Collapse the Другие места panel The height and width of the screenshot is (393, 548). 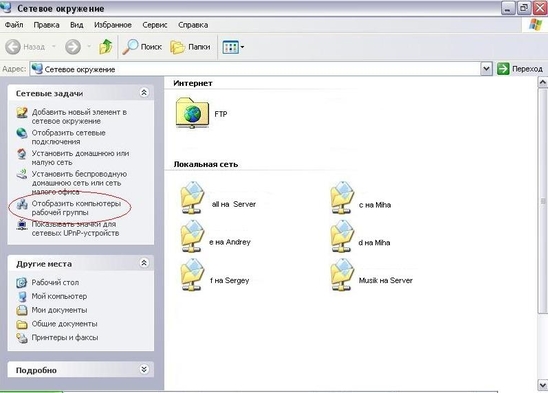point(144,263)
